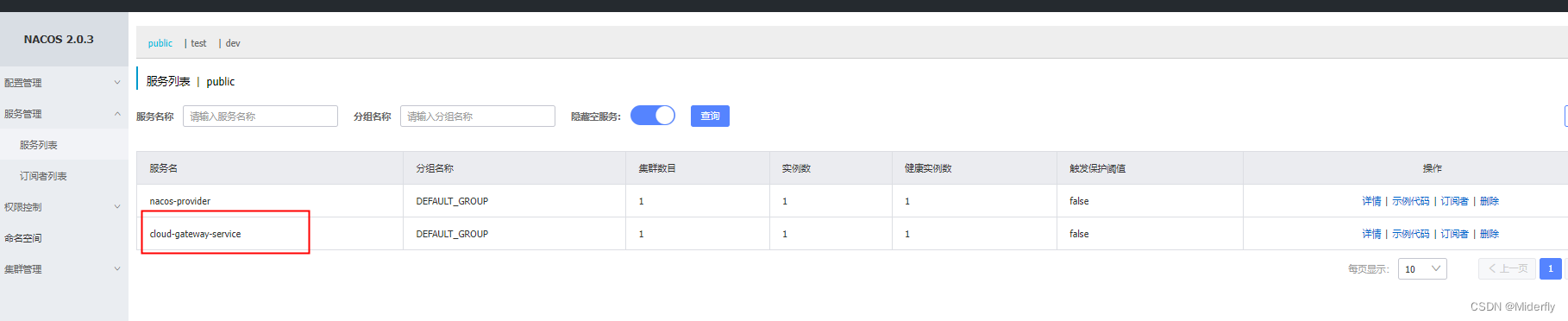Open 示例代码 for nacos-provider
This screenshot has width=1568, height=321.
point(1411,201)
